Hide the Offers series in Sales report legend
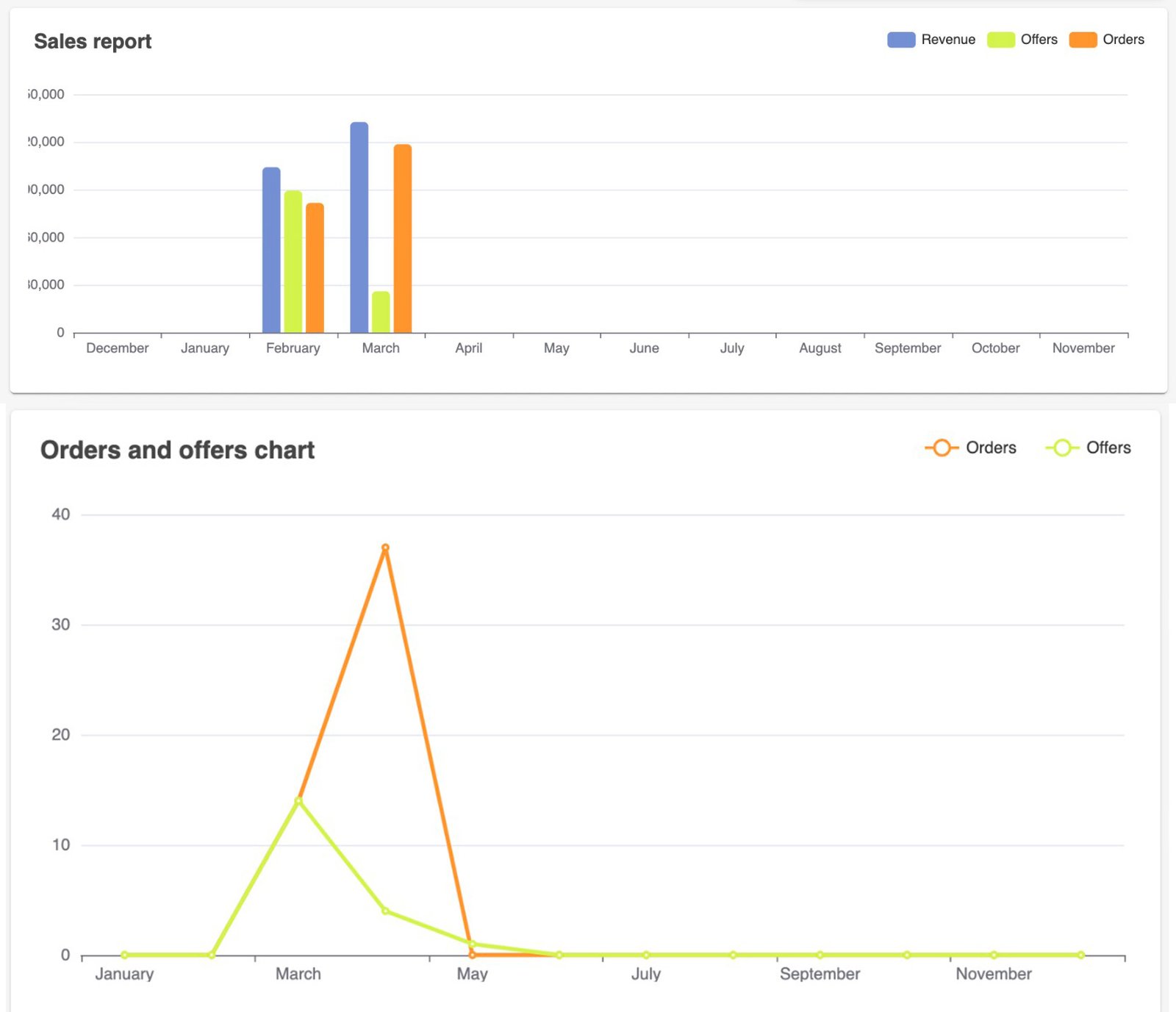Image resolution: width=1176 pixels, height=1012 pixels. coord(1022,40)
